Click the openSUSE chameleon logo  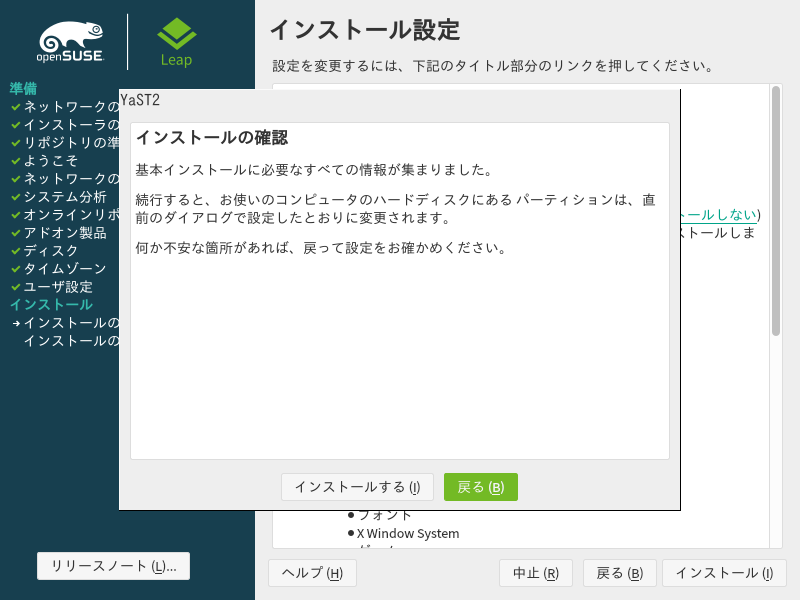point(71,42)
